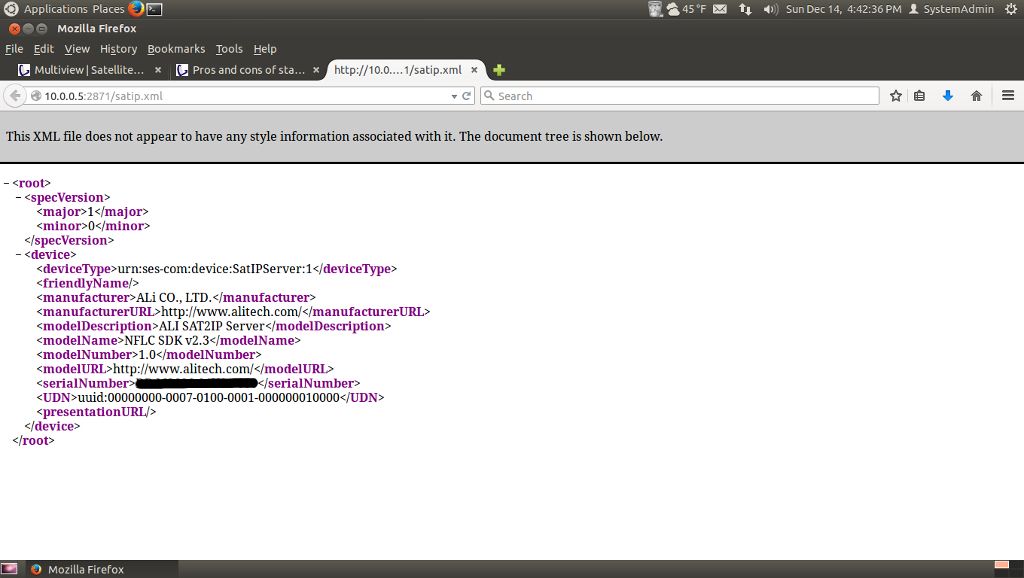Open the View menu
Viewport: 1024px width, 578px height.
[77, 49]
